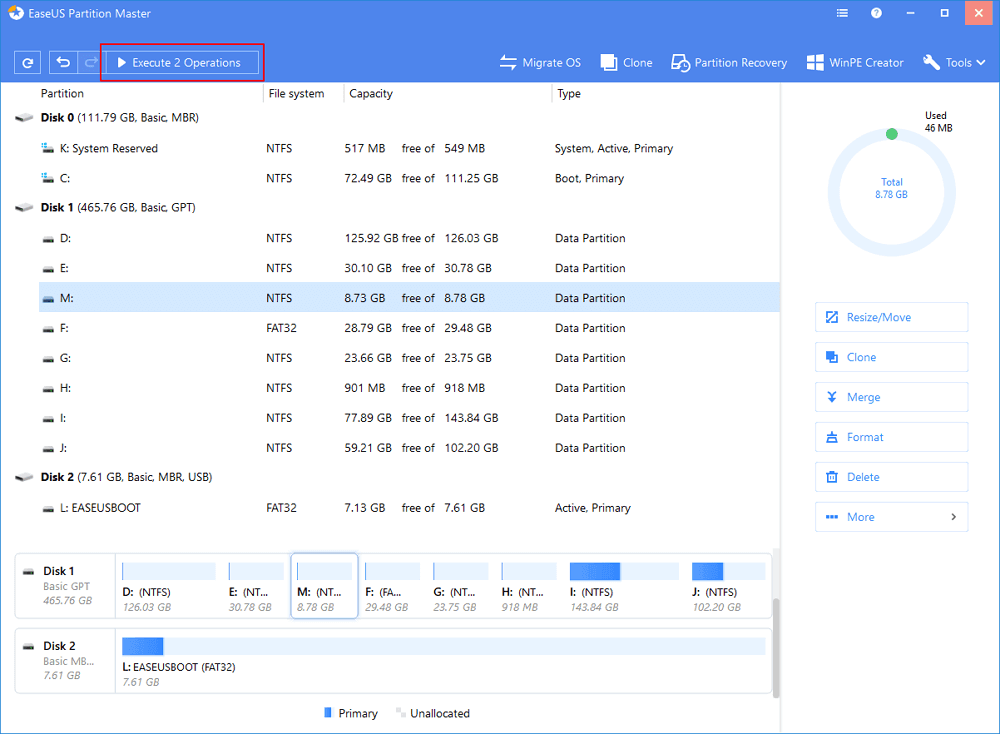Click the Partition column header
The width and height of the screenshot is (1000, 734).
coord(62,94)
